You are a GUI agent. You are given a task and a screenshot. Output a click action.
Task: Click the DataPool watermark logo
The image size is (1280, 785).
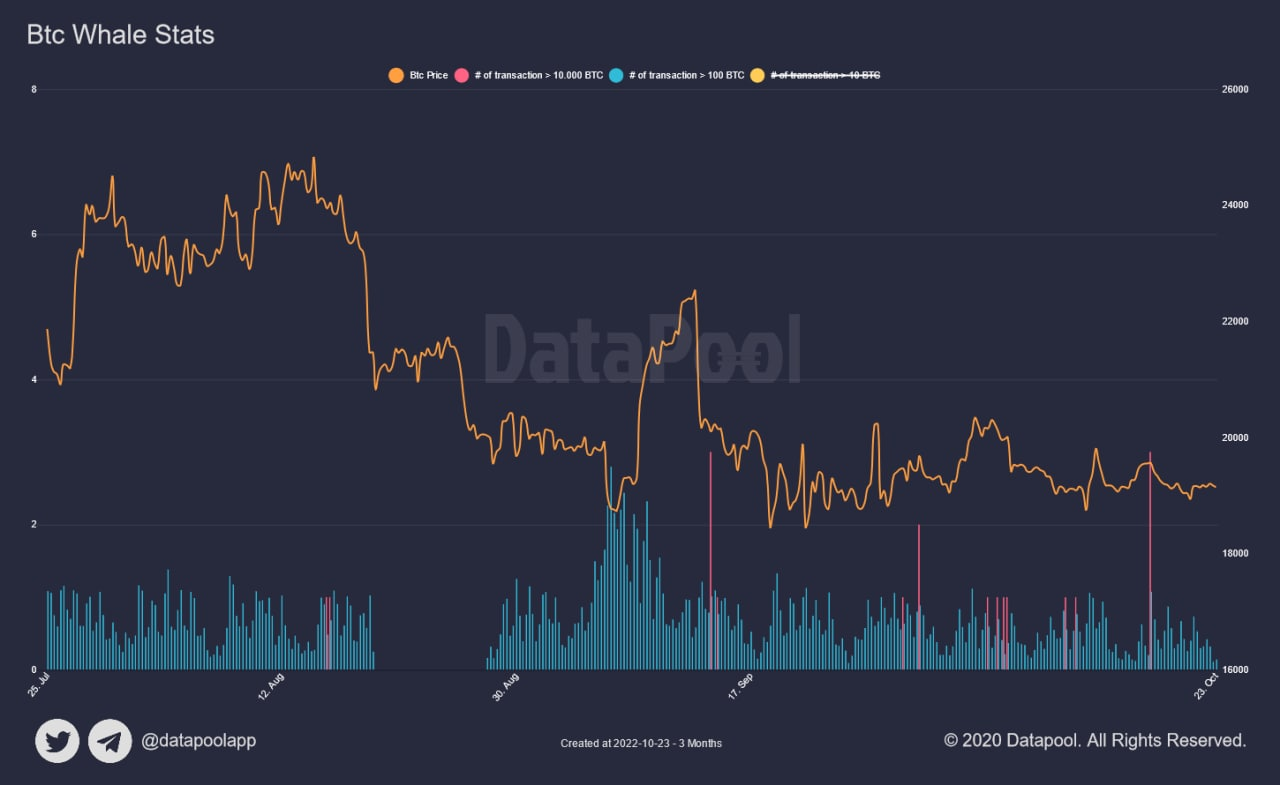pos(643,349)
